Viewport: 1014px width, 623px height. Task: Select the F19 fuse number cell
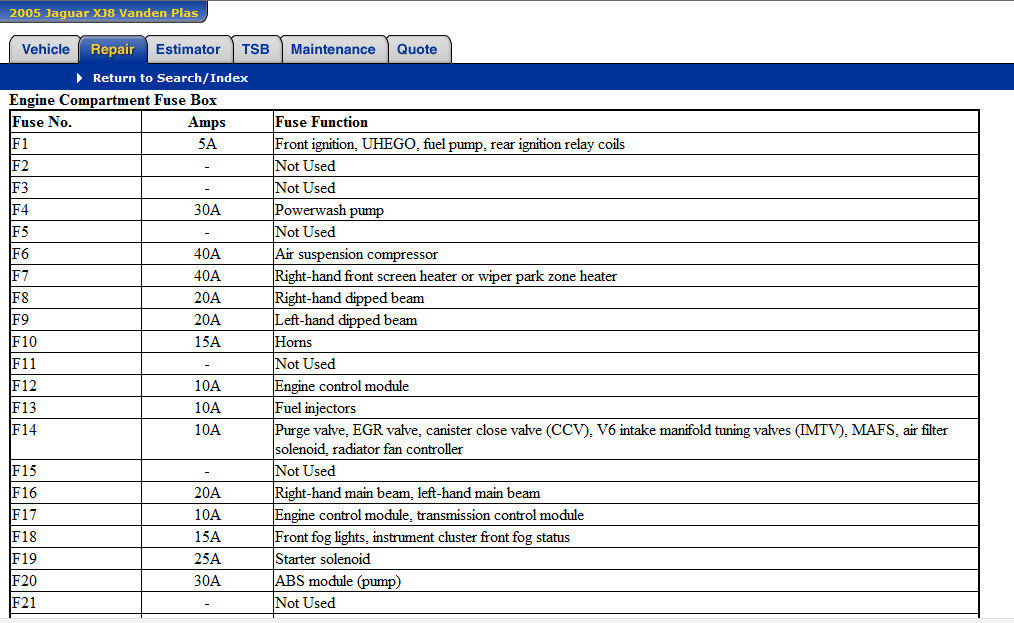pos(76,558)
